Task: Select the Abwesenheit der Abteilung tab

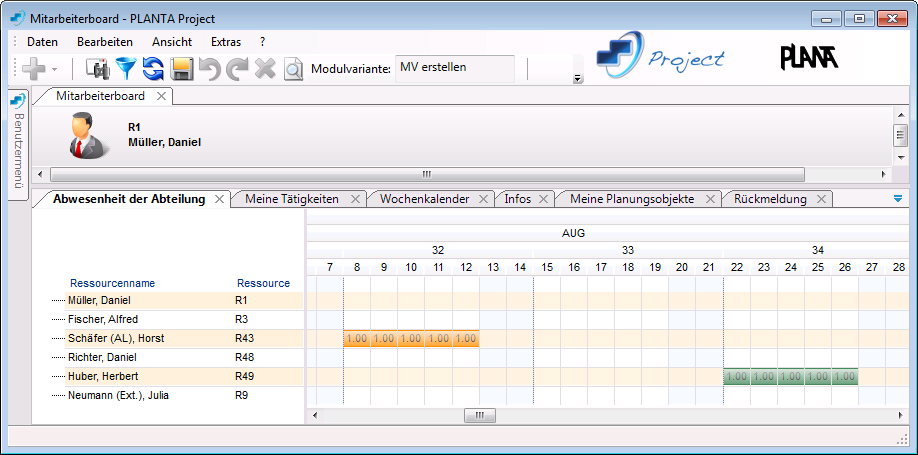Action: (129, 199)
